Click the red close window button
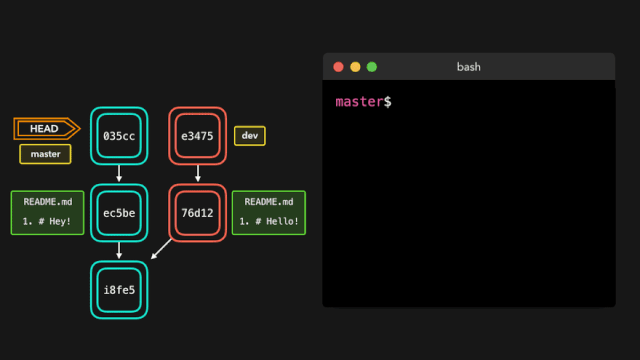Screen dimensions: 640x360 click(x=338, y=67)
